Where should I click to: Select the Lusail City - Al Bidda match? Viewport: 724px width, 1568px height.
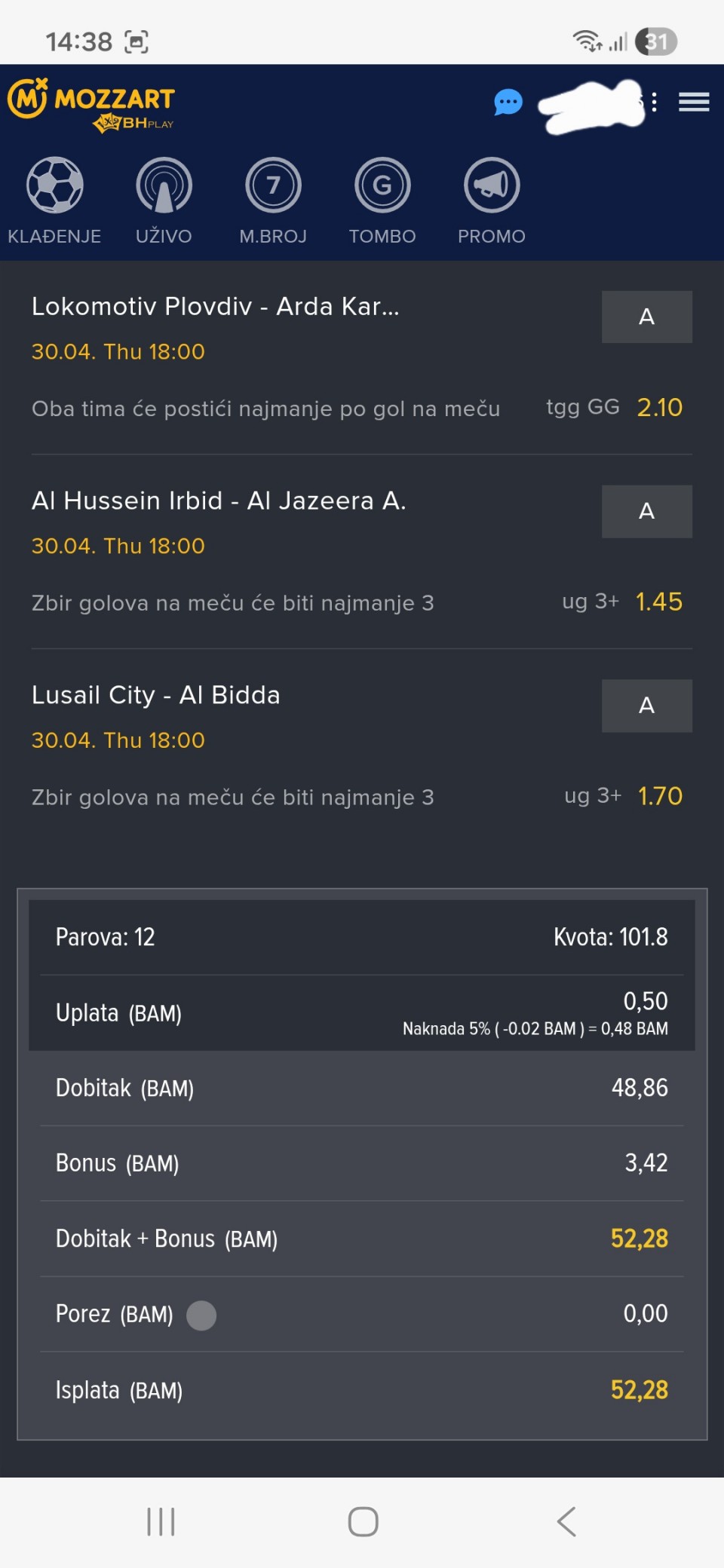(x=156, y=695)
